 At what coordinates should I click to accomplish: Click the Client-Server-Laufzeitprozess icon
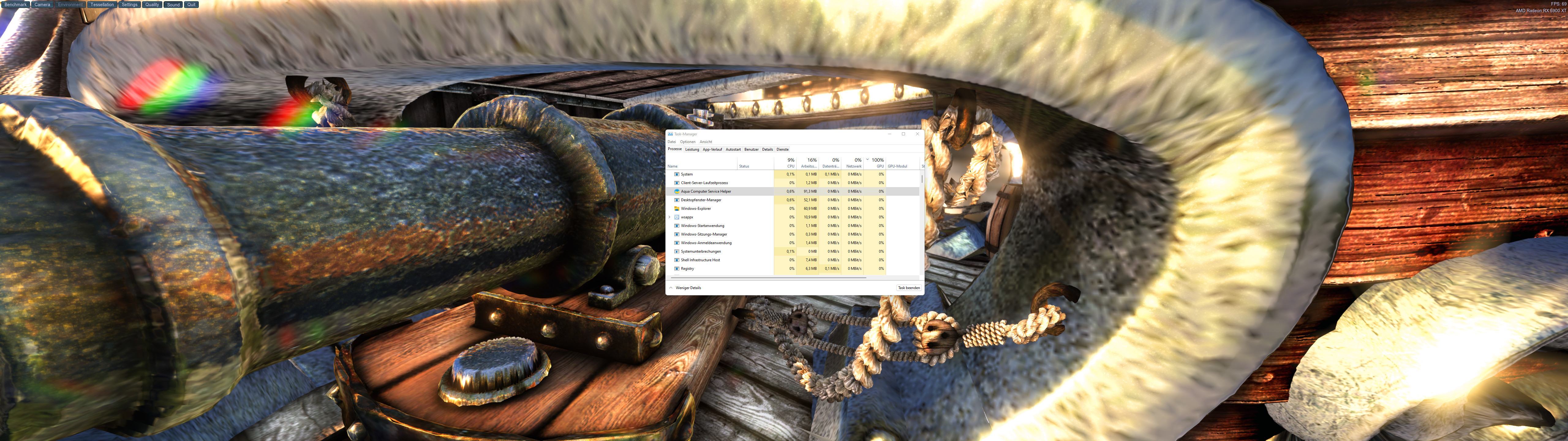[x=676, y=183]
